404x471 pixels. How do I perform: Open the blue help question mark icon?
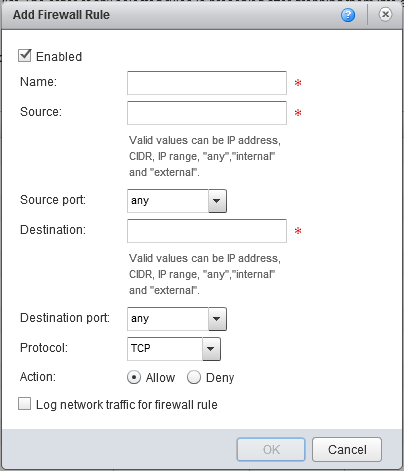(348, 15)
